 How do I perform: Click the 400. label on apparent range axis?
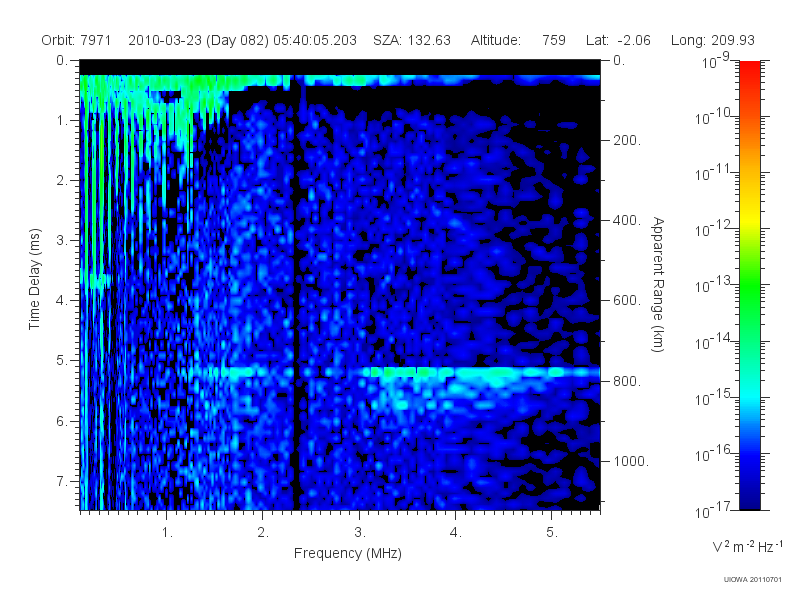(627, 220)
